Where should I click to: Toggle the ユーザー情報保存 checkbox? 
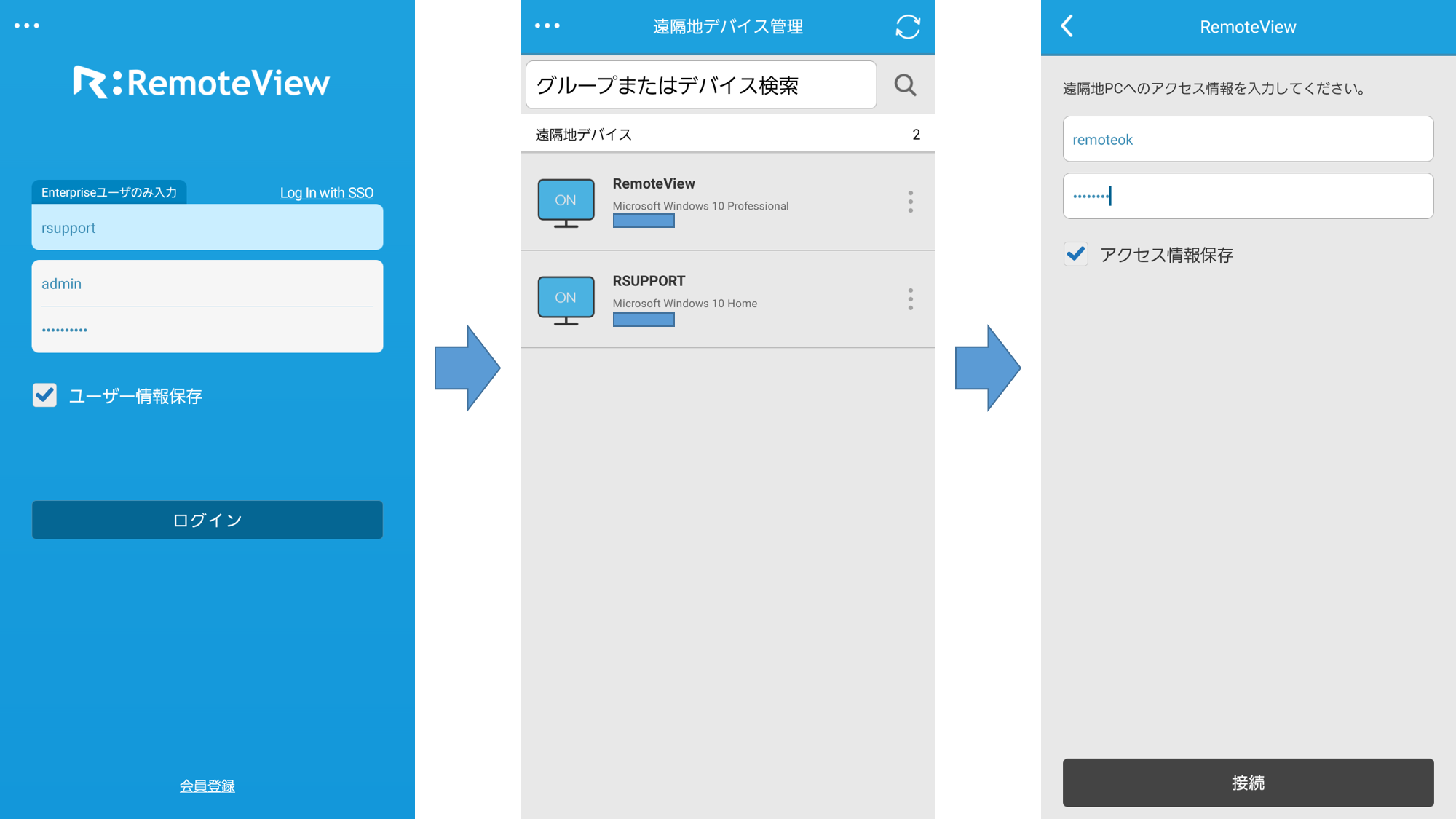(x=45, y=395)
